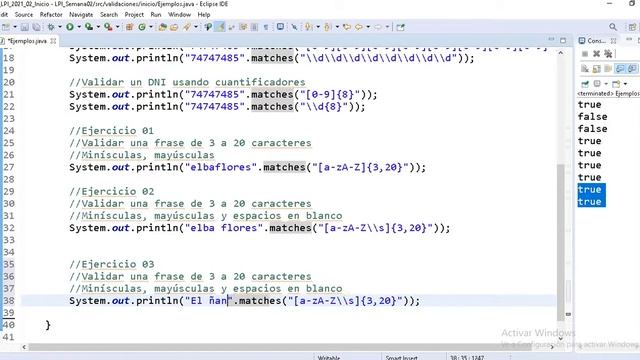Toggle Show Console on standard error change
640x360 pixels.
(x=632, y=69)
